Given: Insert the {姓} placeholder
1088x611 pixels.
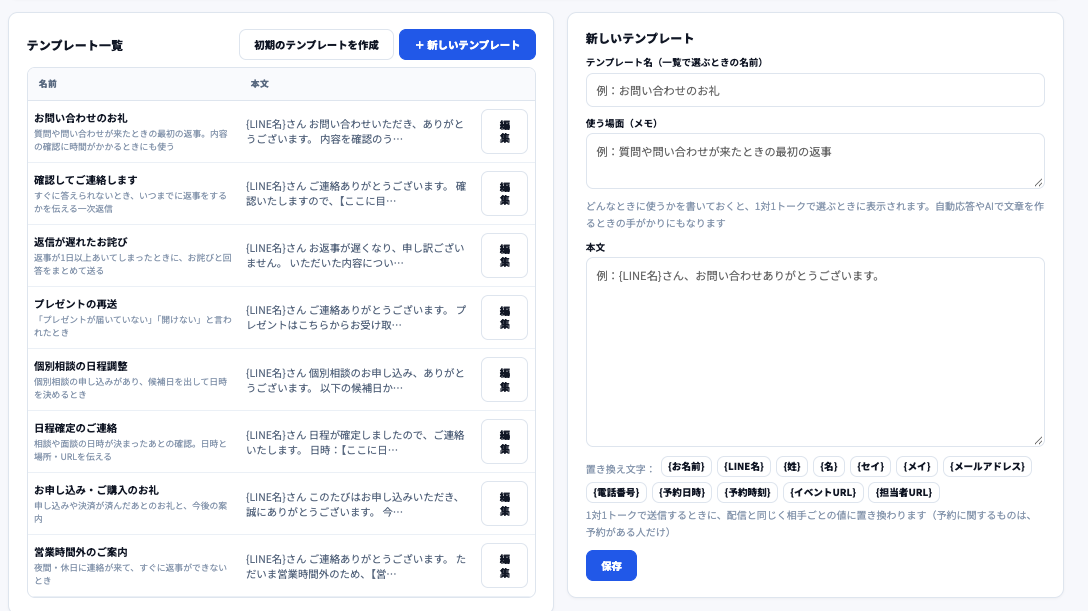Looking at the screenshot, I should pyautogui.click(x=792, y=467).
